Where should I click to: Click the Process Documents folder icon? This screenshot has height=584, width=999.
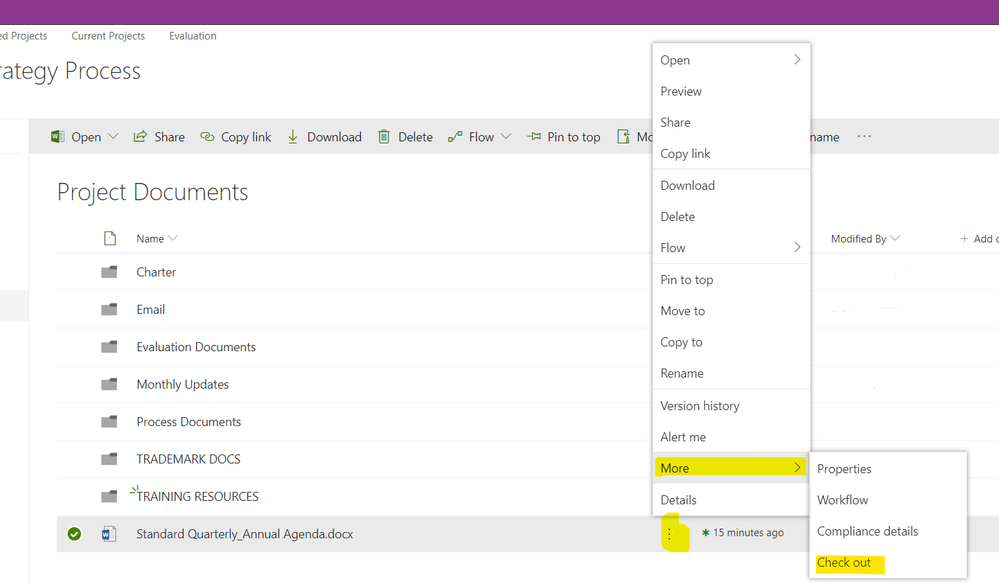click(x=109, y=422)
